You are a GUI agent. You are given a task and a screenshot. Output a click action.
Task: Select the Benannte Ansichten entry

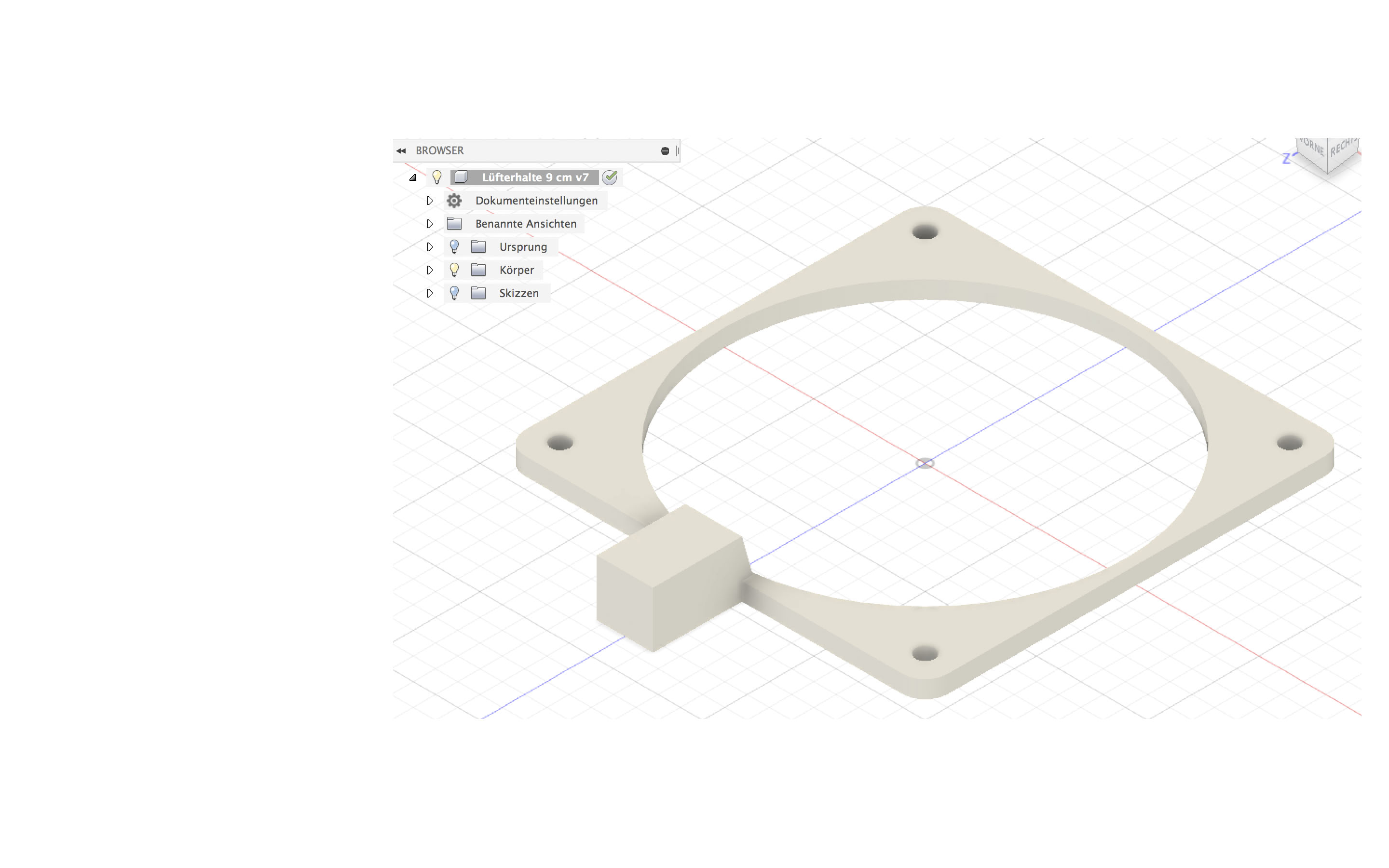click(526, 224)
